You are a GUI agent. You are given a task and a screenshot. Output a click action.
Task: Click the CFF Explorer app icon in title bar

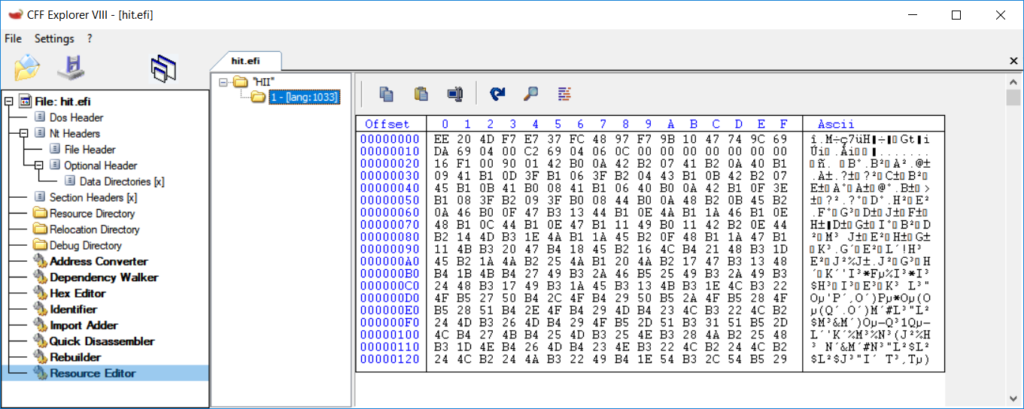[x=14, y=15]
